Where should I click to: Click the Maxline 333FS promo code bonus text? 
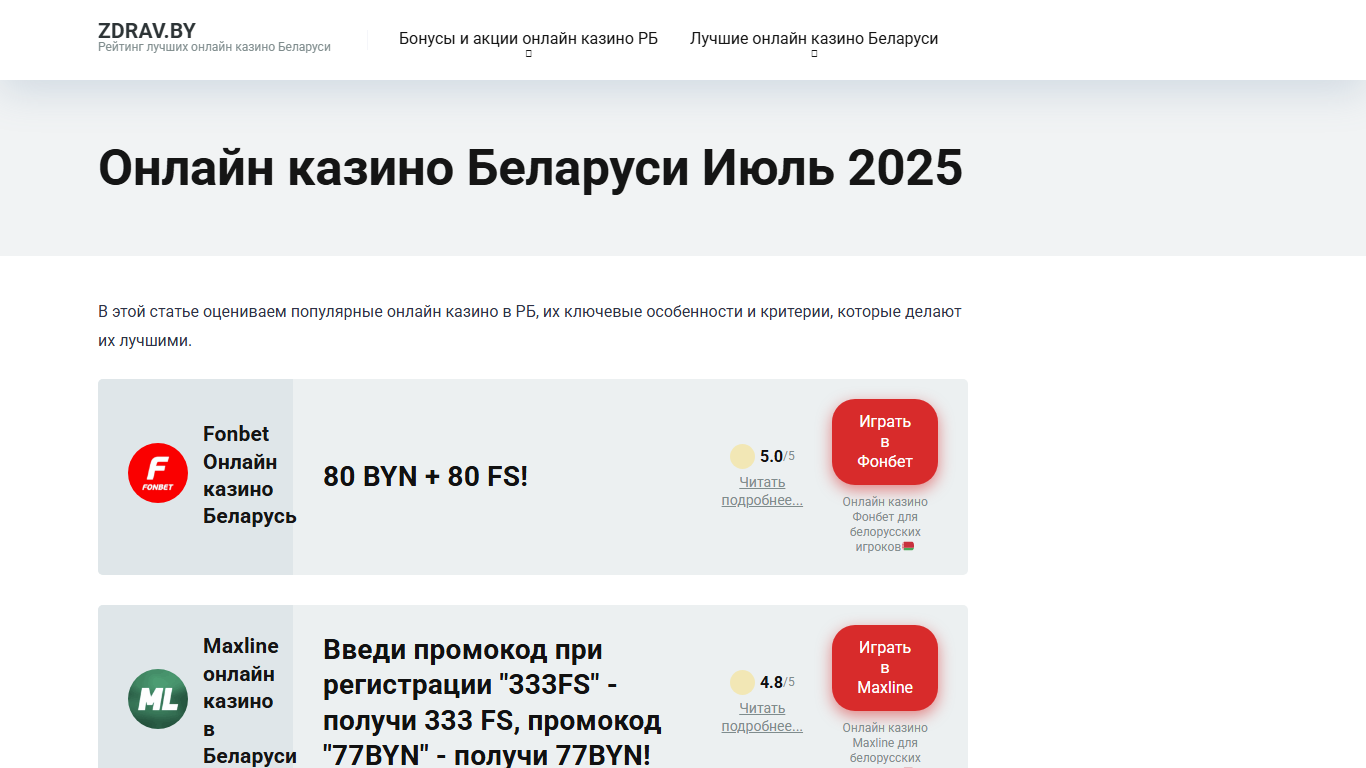click(492, 702)
